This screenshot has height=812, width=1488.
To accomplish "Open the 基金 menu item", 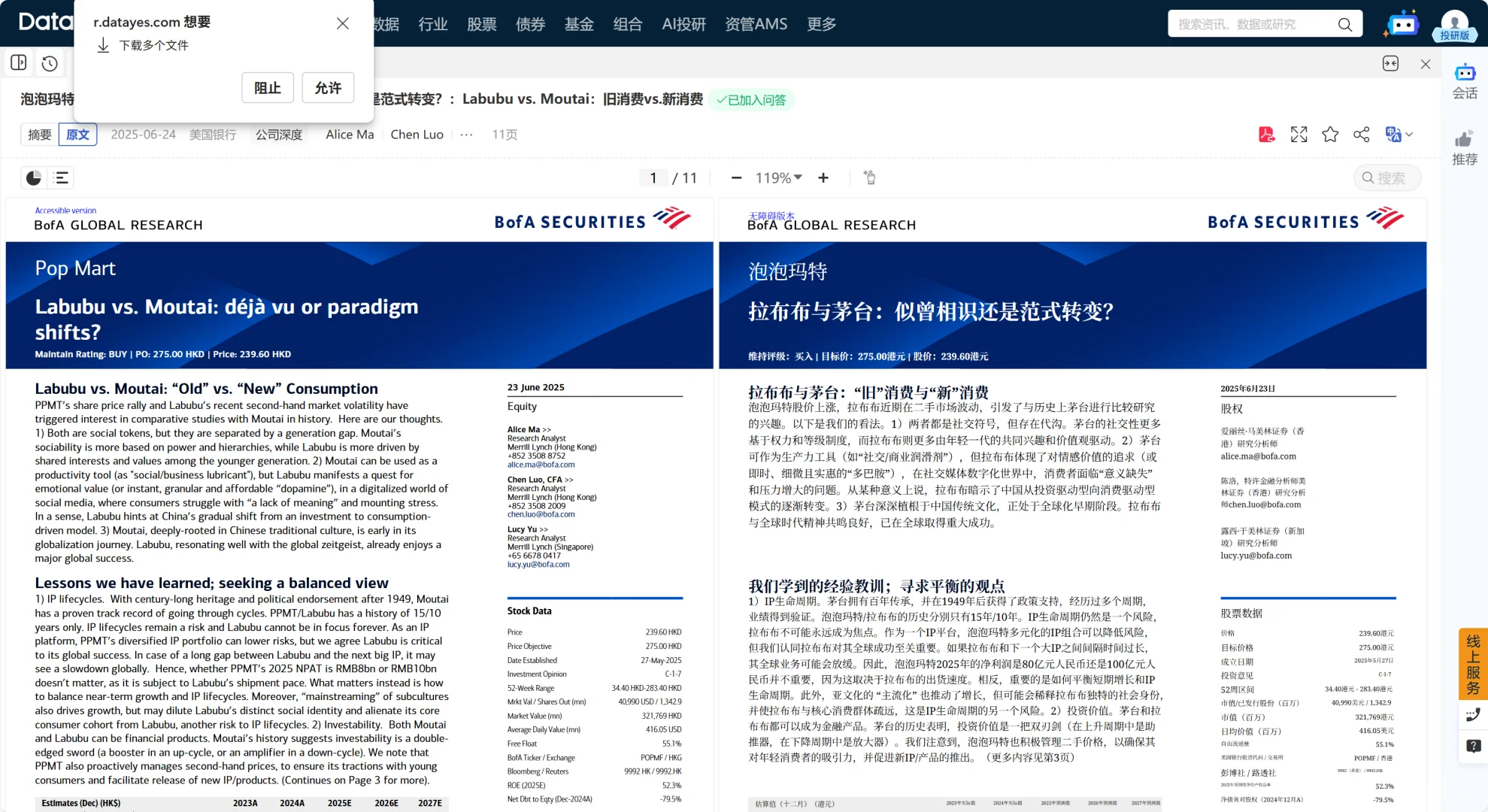I will pyautogui.click(x=579, y=24).
